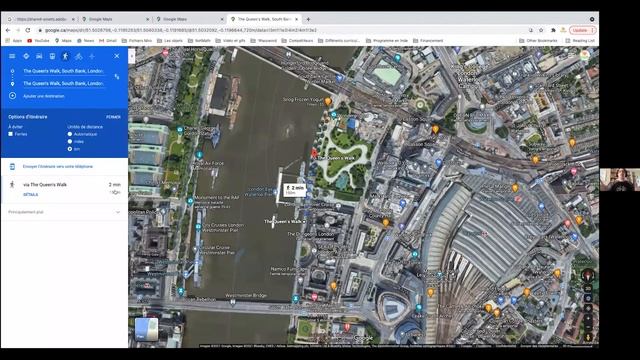Close The Queen's Walk tab
The height and width of the screenshot is (360, 640).
point(297,19)
